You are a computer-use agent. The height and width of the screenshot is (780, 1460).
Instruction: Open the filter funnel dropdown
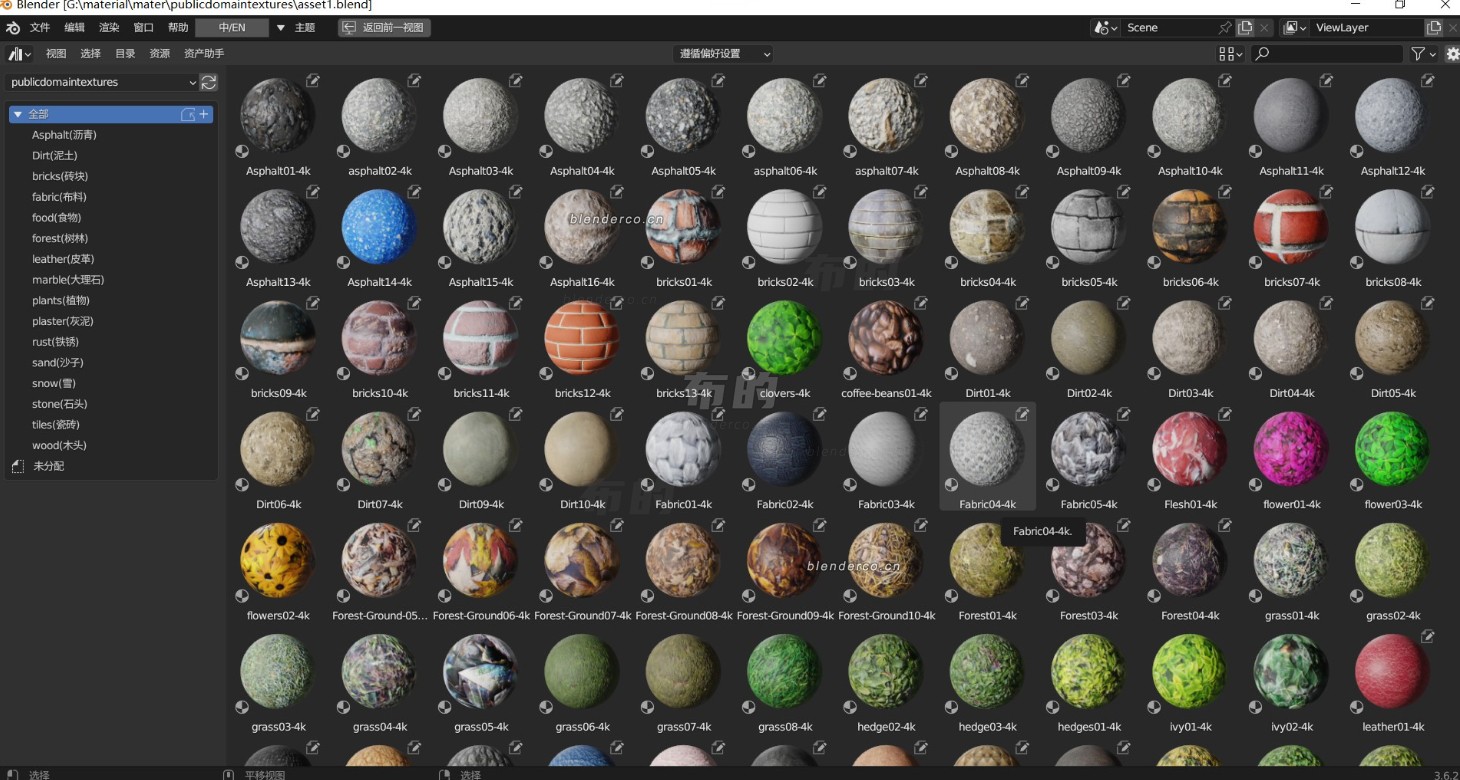(1424, 54)
